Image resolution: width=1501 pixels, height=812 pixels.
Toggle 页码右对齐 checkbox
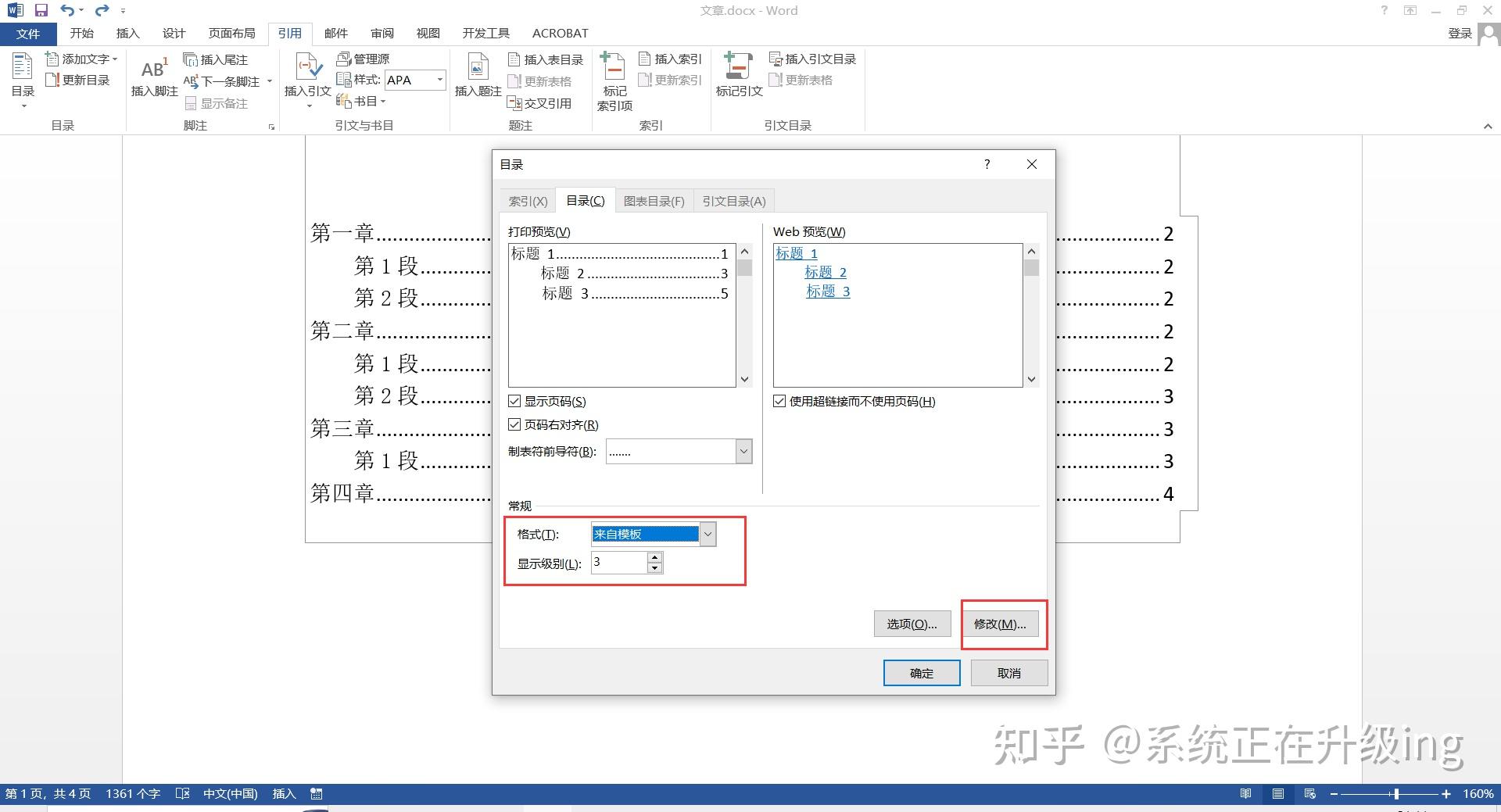tap(514, 425)
